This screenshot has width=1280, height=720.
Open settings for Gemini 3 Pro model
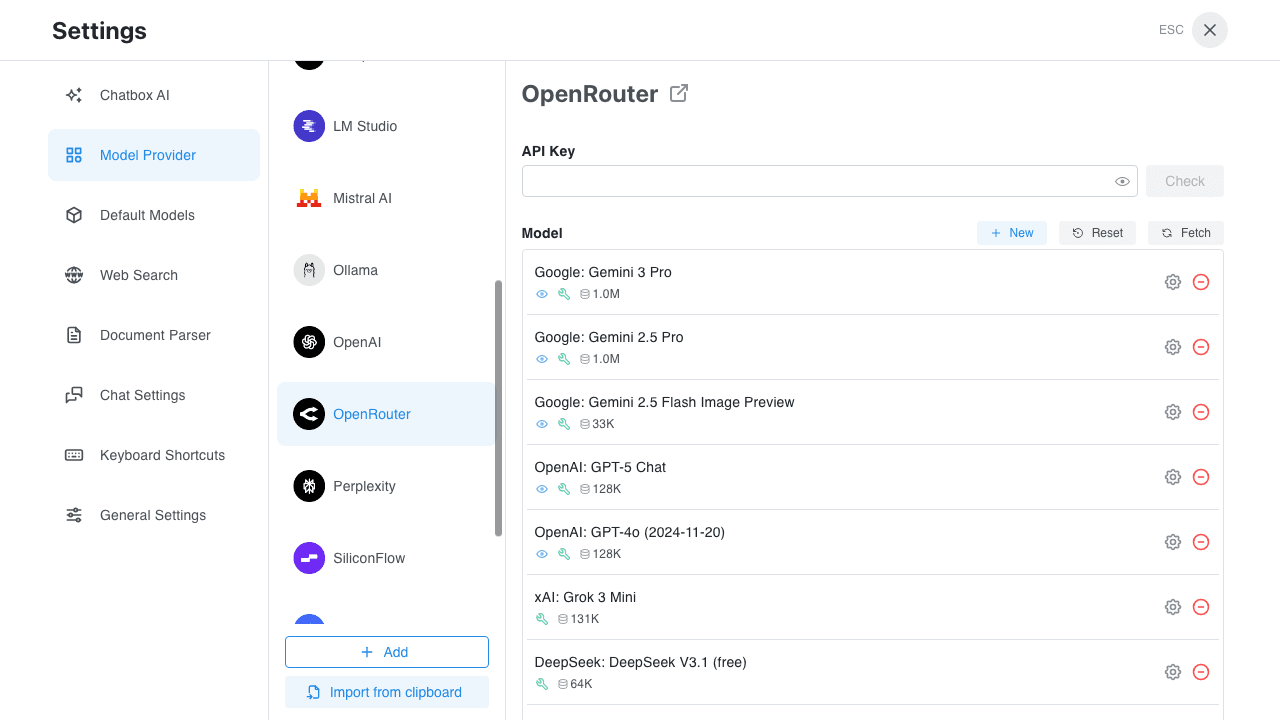pyautogui.click(x=1172, y=281)
